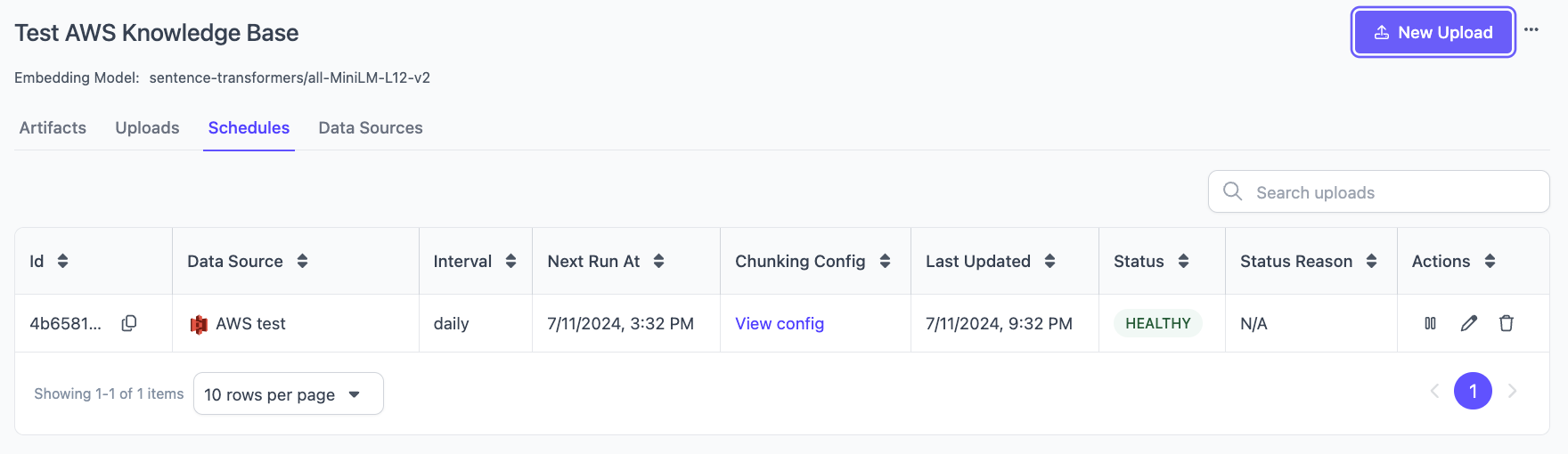Switch to the Data Sources tab
Screen dimensions: 1568x454
(371, 127)
